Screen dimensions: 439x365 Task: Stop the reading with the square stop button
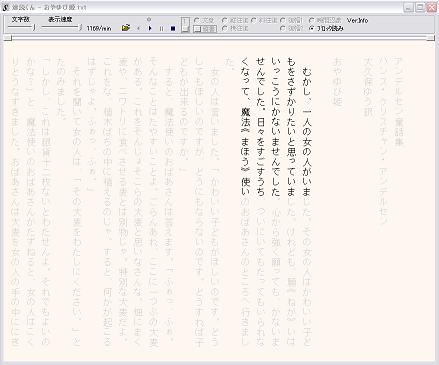click(x=173, y=29)
